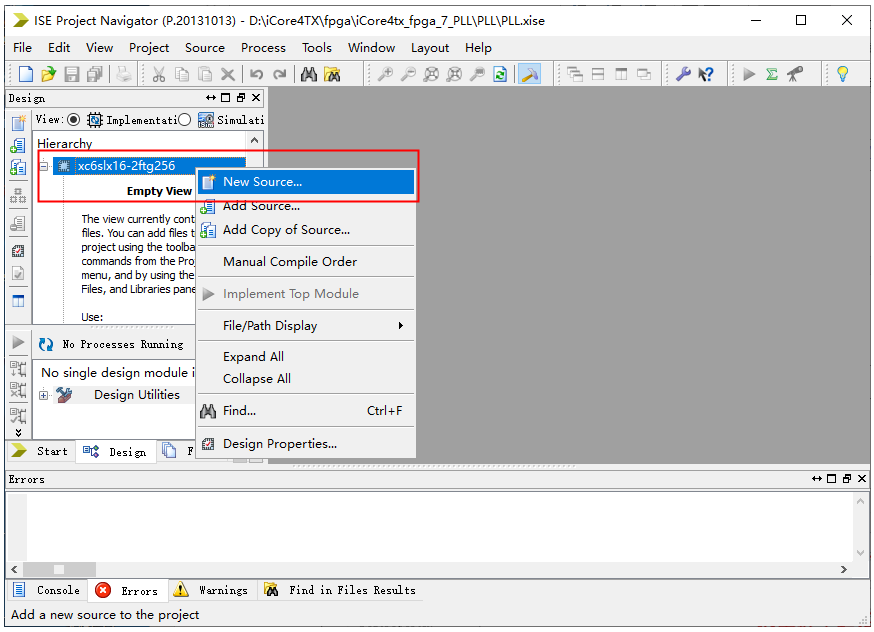Click the green sigma icon
Viewport: 874px width, 632px height.
[772, 74]
